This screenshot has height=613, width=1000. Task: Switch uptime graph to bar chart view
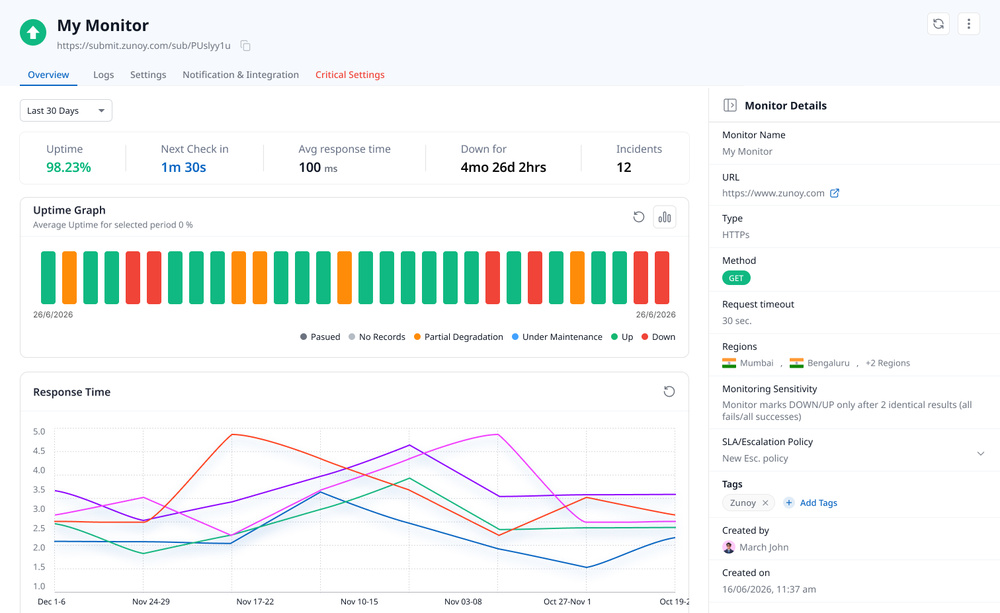click(x=665, y=217)
